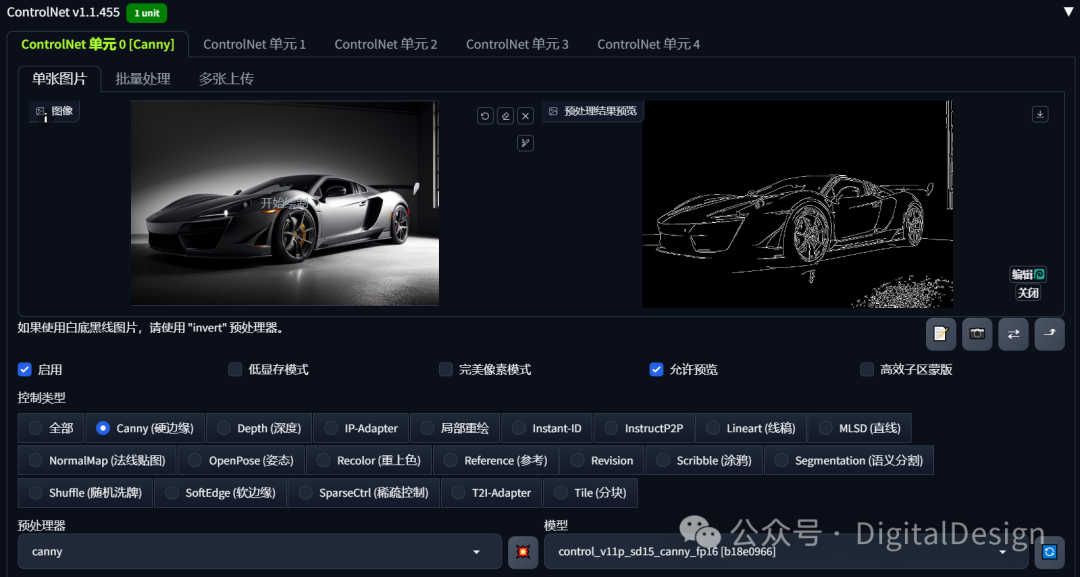This screenshot has width=1080, height=577.
Task: Open a new blank canvas icon
Action: click(x=941, y=334)
